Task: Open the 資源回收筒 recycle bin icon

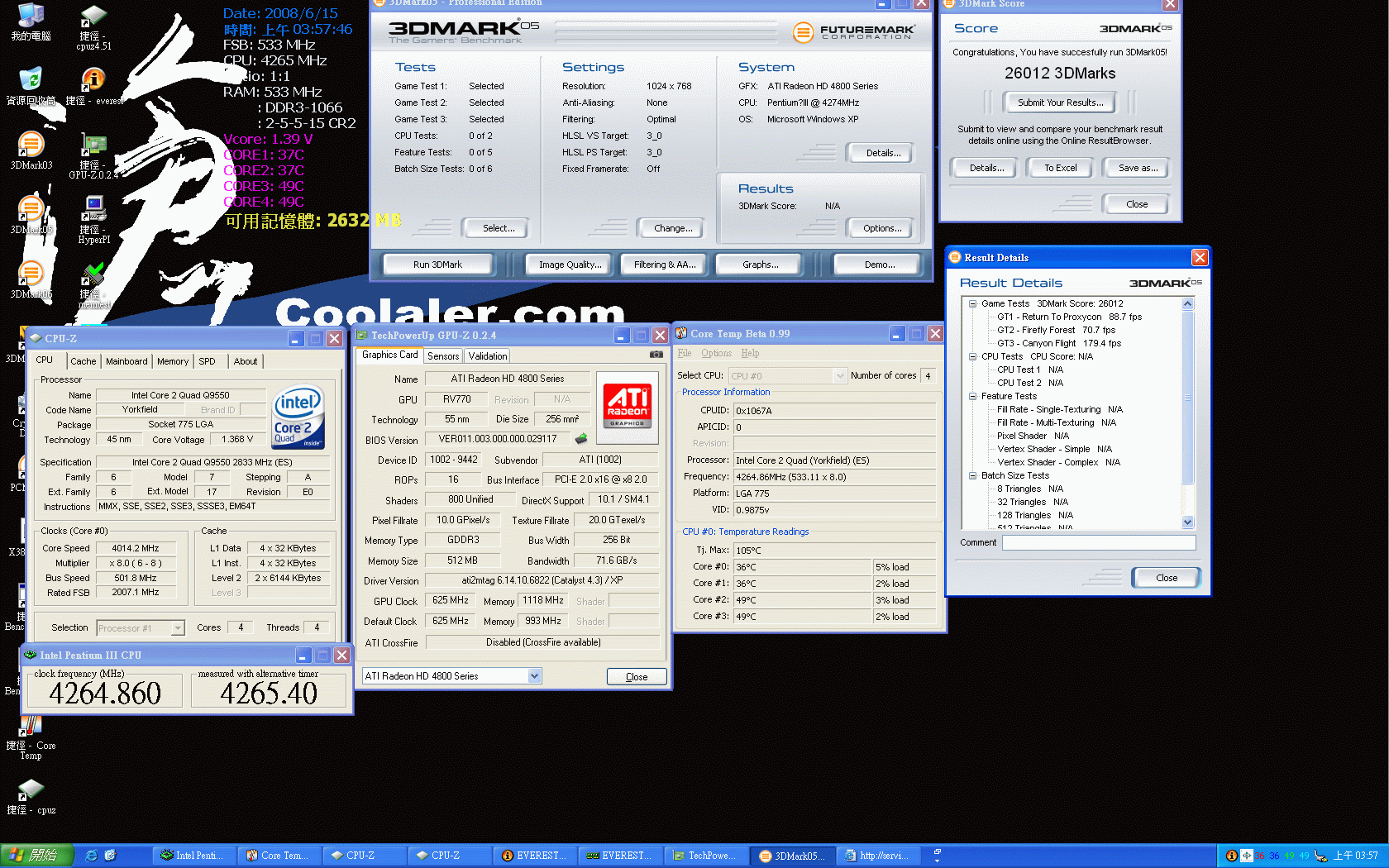Action: (31, 86)
